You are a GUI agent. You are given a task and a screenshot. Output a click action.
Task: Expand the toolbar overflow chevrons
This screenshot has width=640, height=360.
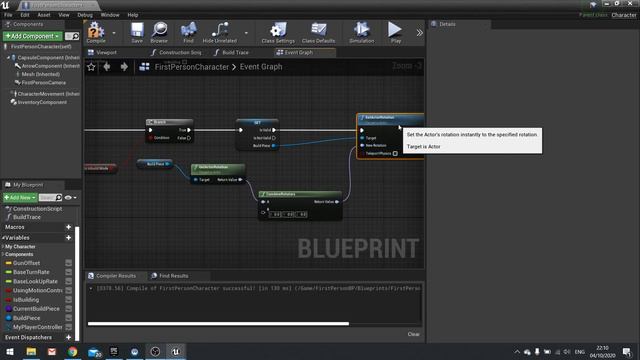click(x=419, y=33)
